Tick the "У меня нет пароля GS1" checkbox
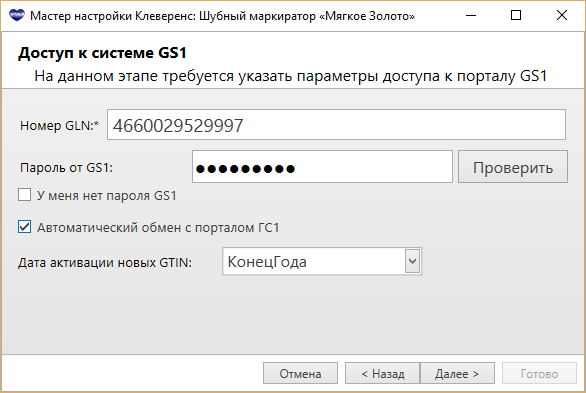The height and width of the screenshot is (393, 586). coord(25,195)
